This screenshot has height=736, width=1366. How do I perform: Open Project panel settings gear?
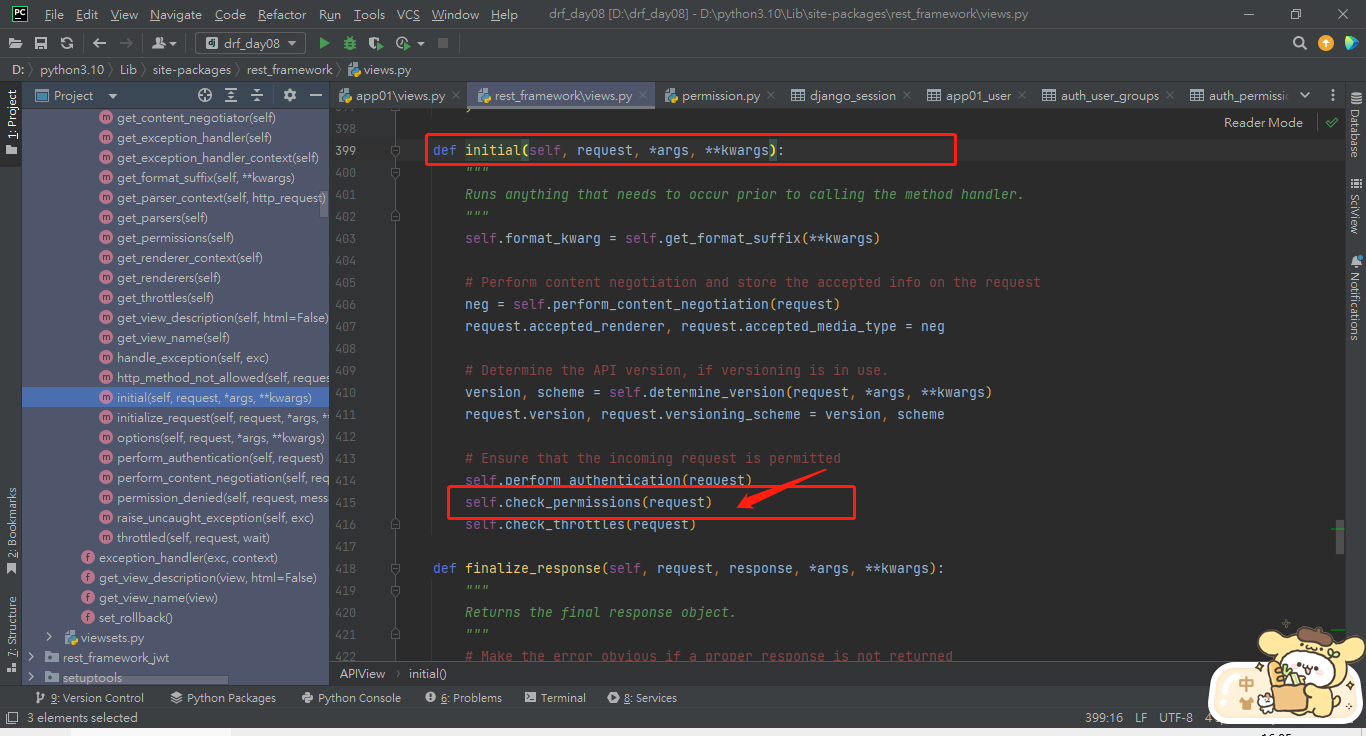[290, 95]
